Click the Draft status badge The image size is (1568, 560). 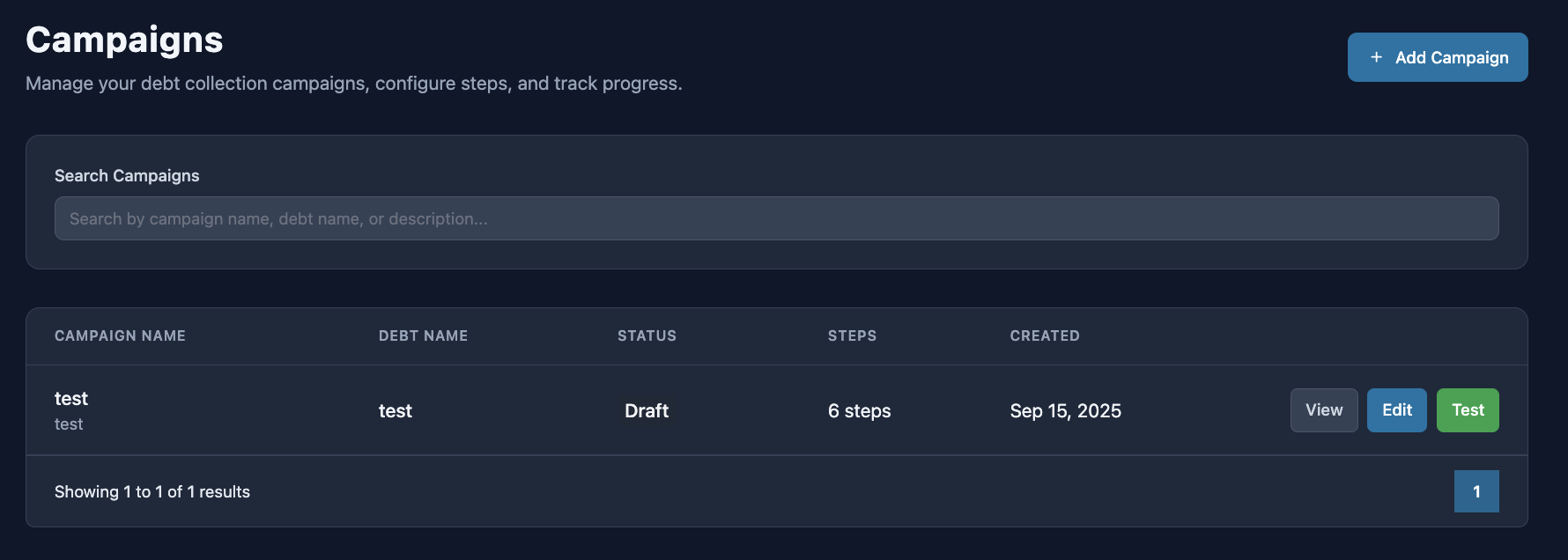click(x=647, y=411)
